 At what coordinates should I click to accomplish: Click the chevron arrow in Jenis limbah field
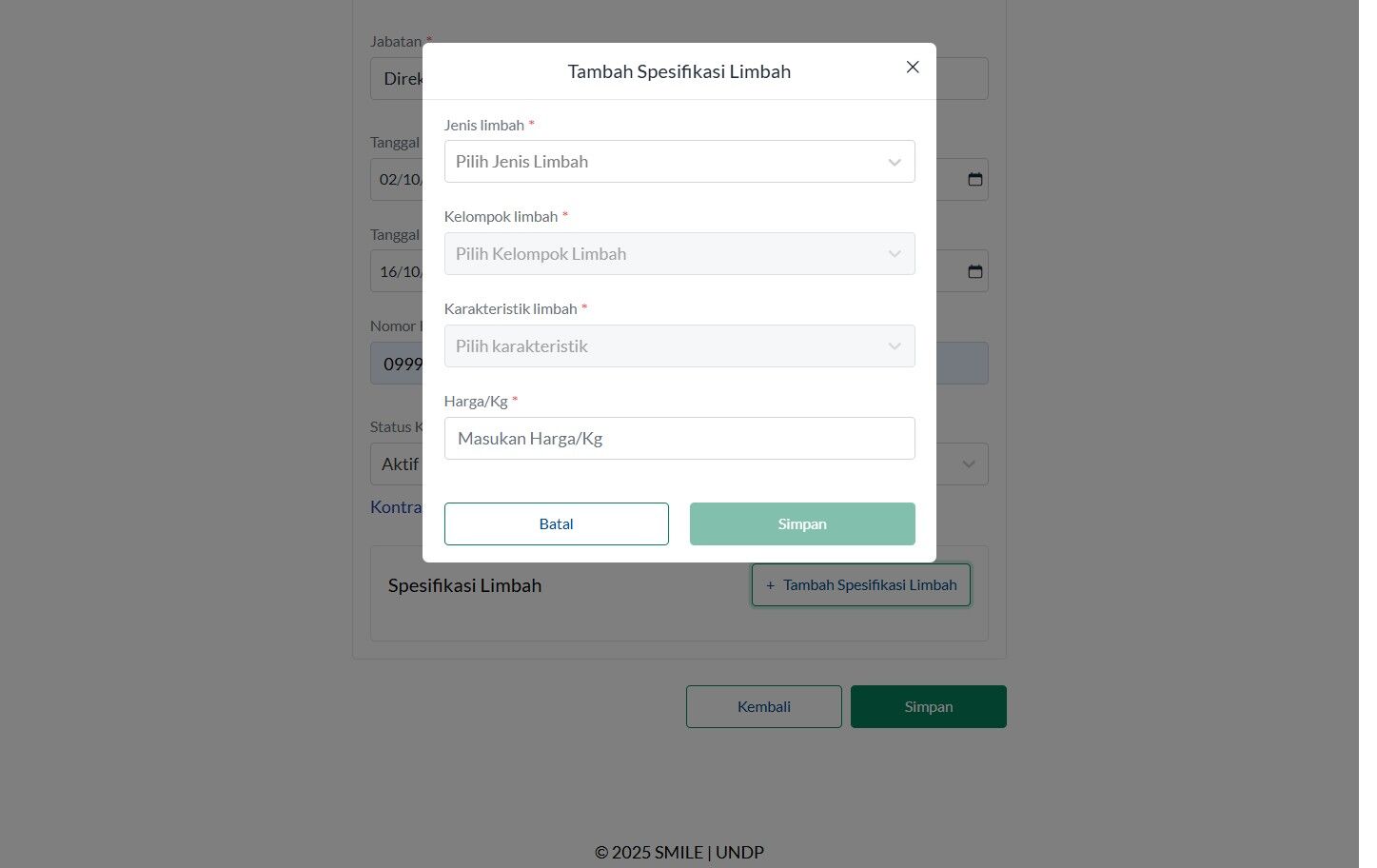(x=895, y=163)
